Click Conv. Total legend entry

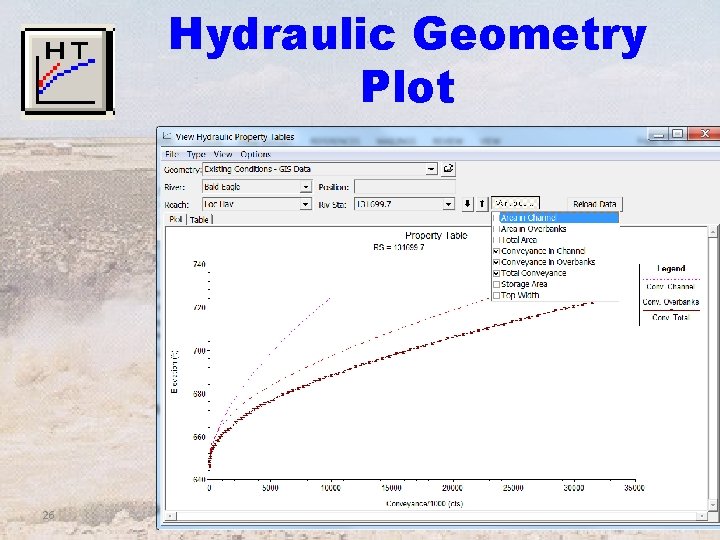(x=670, y=317)
